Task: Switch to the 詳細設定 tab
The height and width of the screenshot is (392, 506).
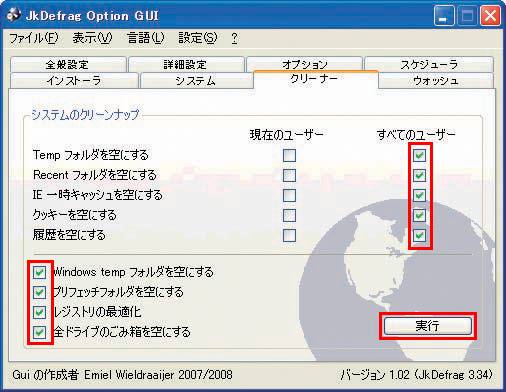Action: pyautogui.click(x=186, y=64)
